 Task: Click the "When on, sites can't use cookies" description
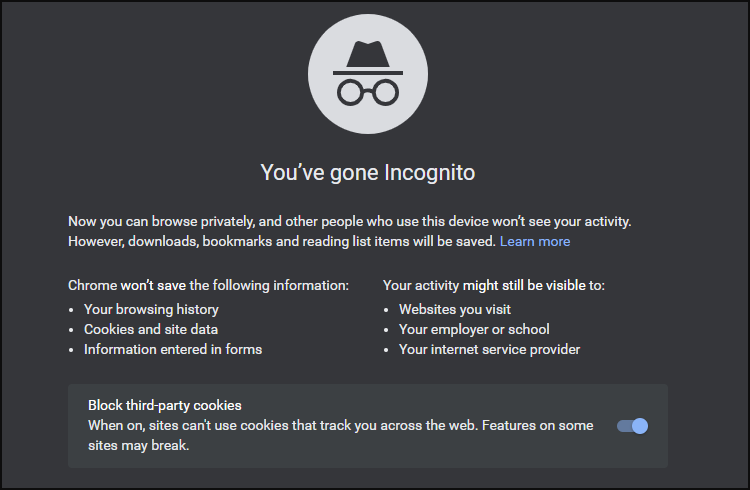[x=340, y=425]
